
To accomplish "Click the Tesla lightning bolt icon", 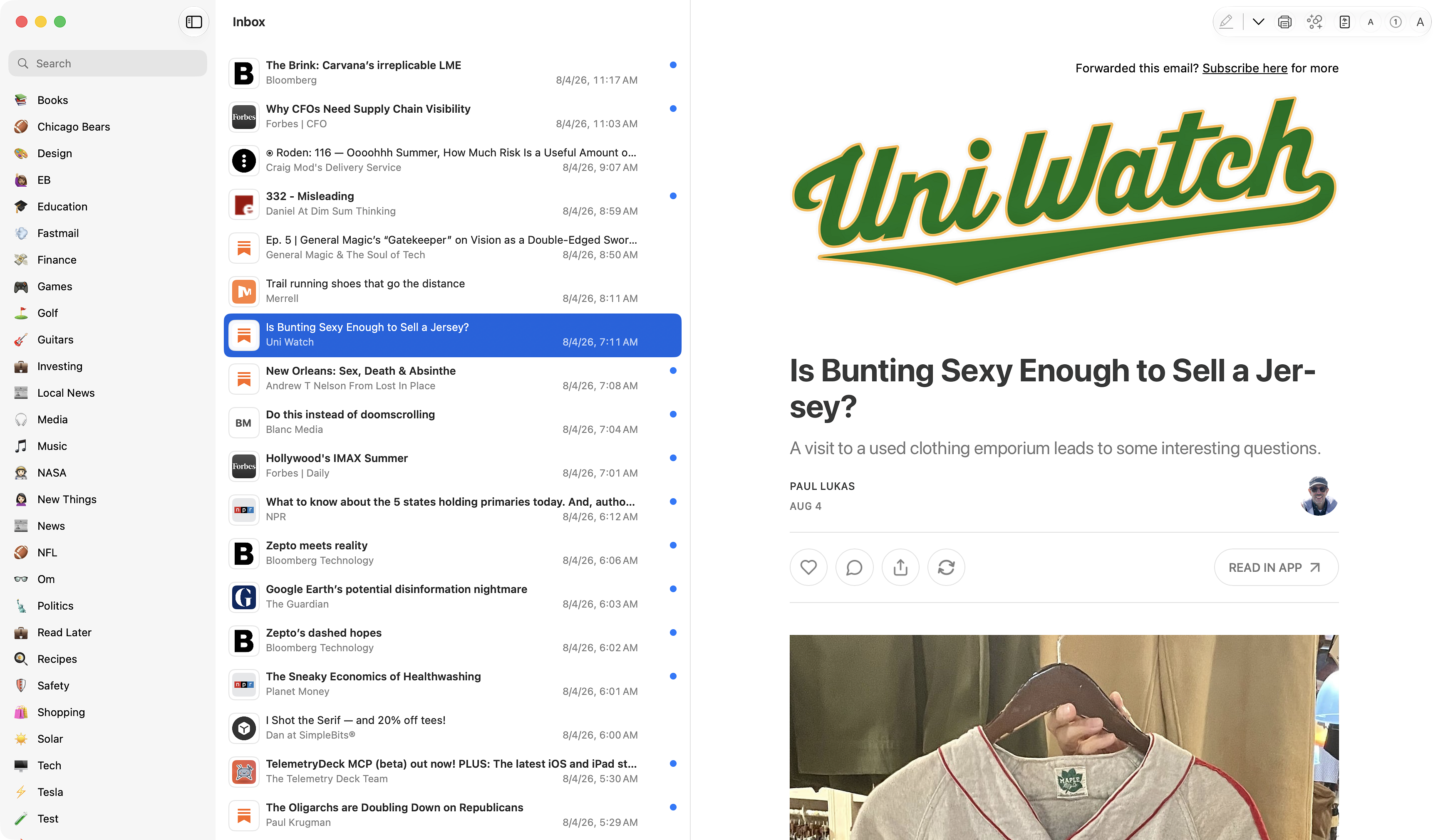I will click(x=21, y=792).
